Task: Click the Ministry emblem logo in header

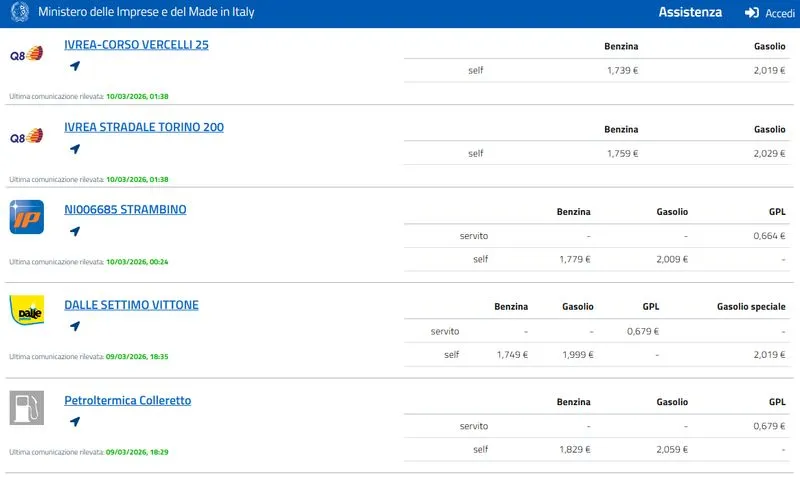Action: pyautogui.click(x=19, y=13)
